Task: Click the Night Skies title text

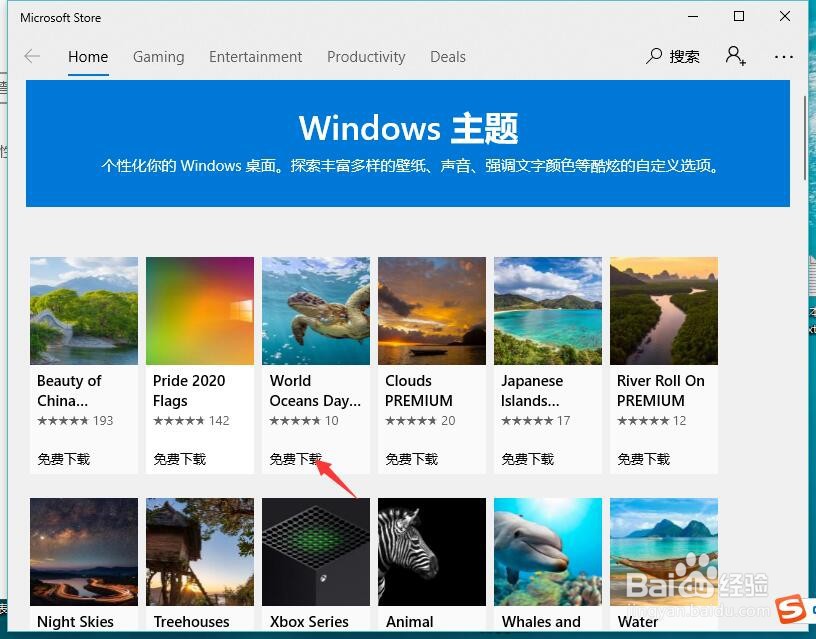Action: (x=75, y=622)
